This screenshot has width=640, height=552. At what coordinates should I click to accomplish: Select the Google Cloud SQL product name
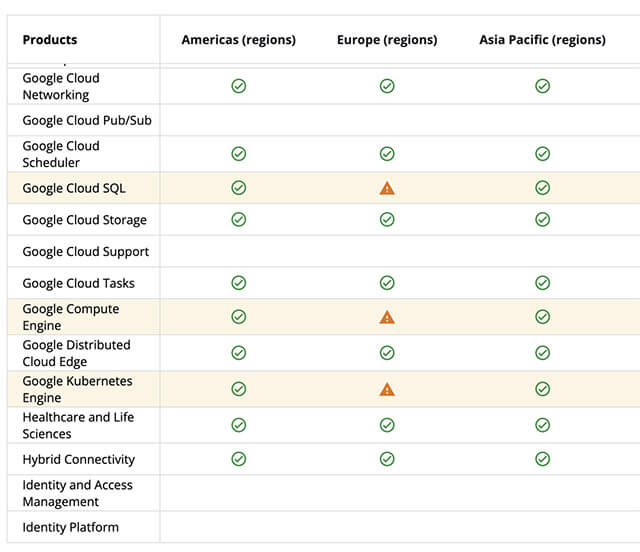click(x=74, y=188)
